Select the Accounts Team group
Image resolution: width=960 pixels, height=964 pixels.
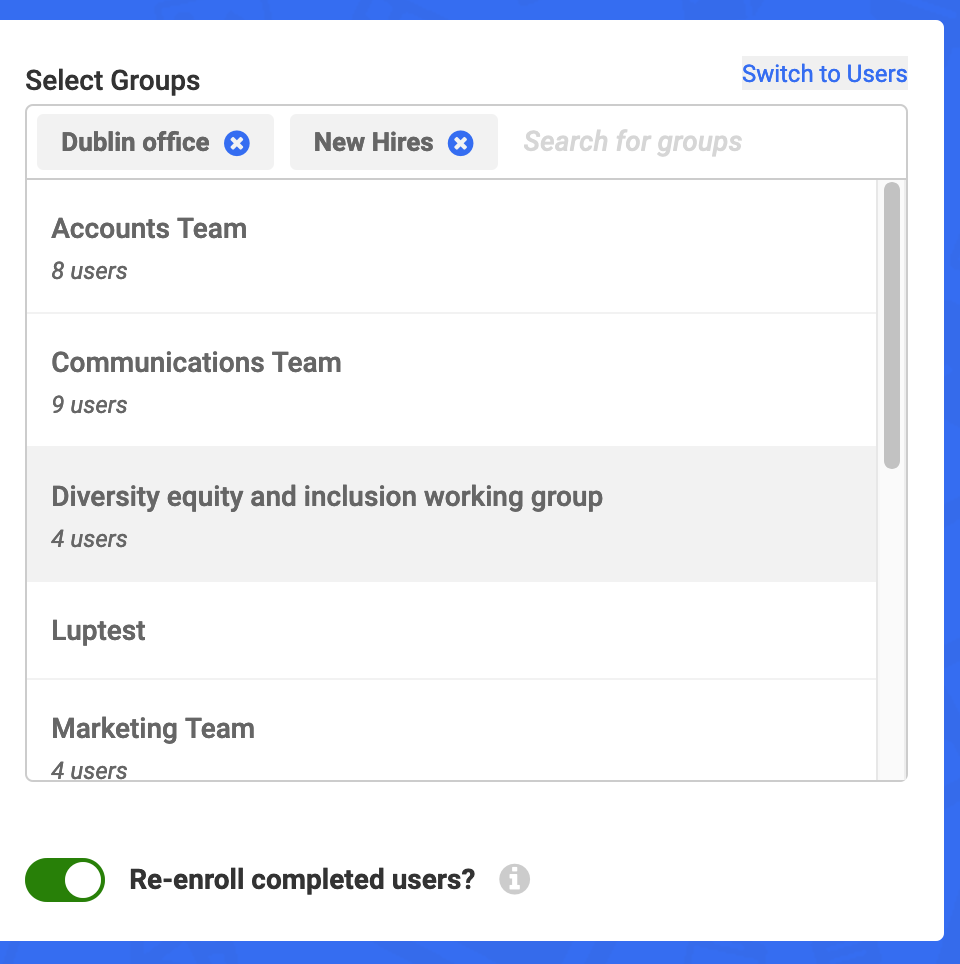point(451,247)
